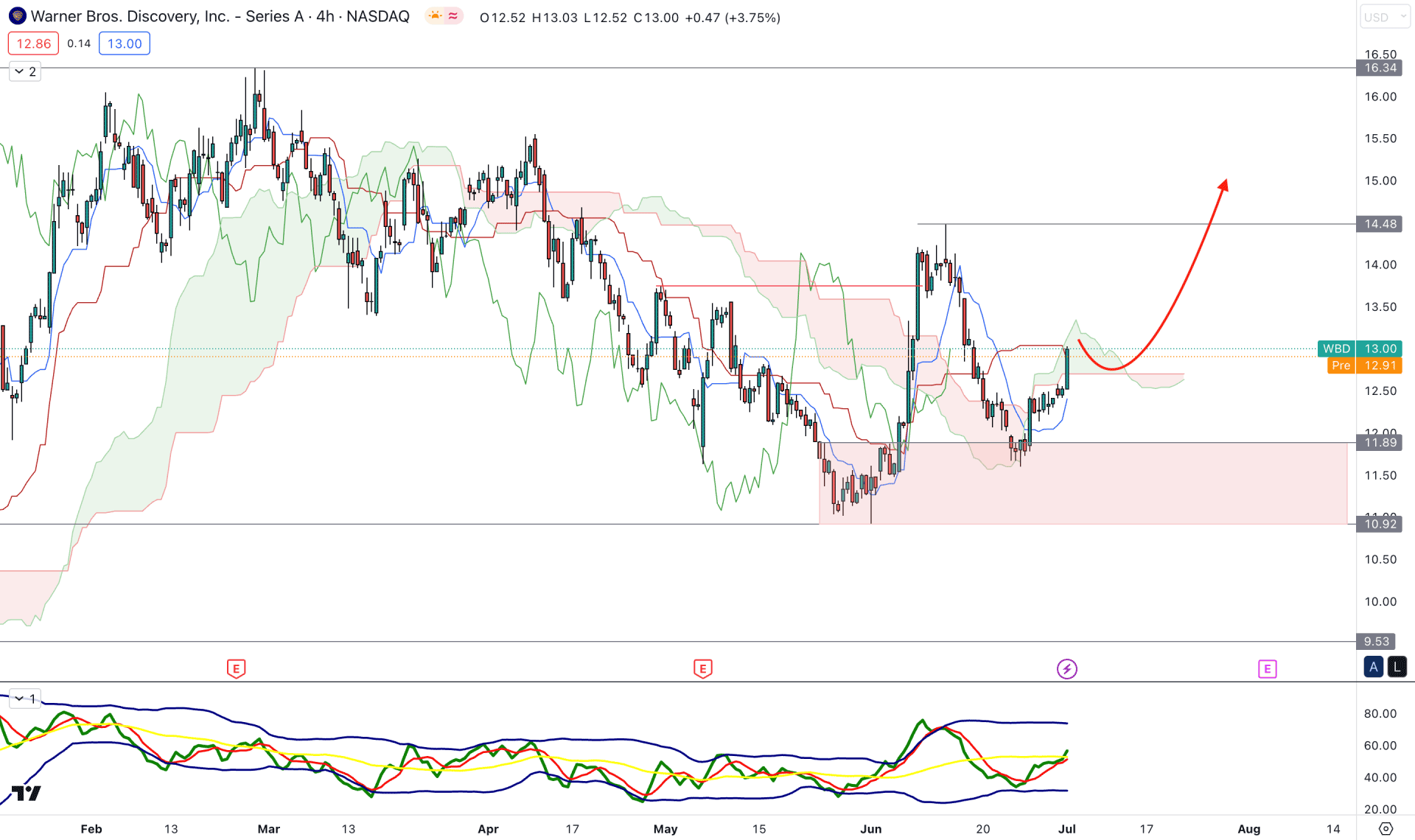Toggle log scale with the L button
Screen dimensions: 1415x840
click(1397, 667)
